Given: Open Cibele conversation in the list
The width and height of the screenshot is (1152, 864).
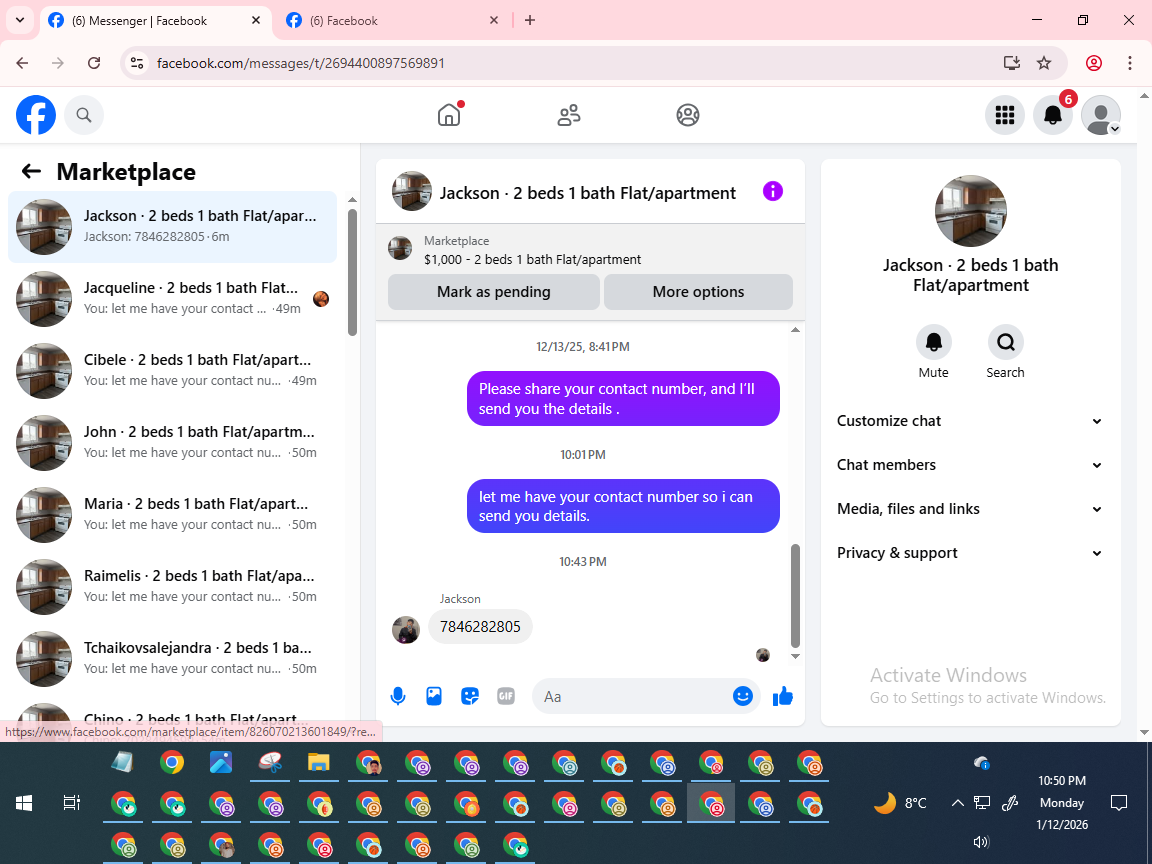Looking at the screenshot, I should [173, 370].
